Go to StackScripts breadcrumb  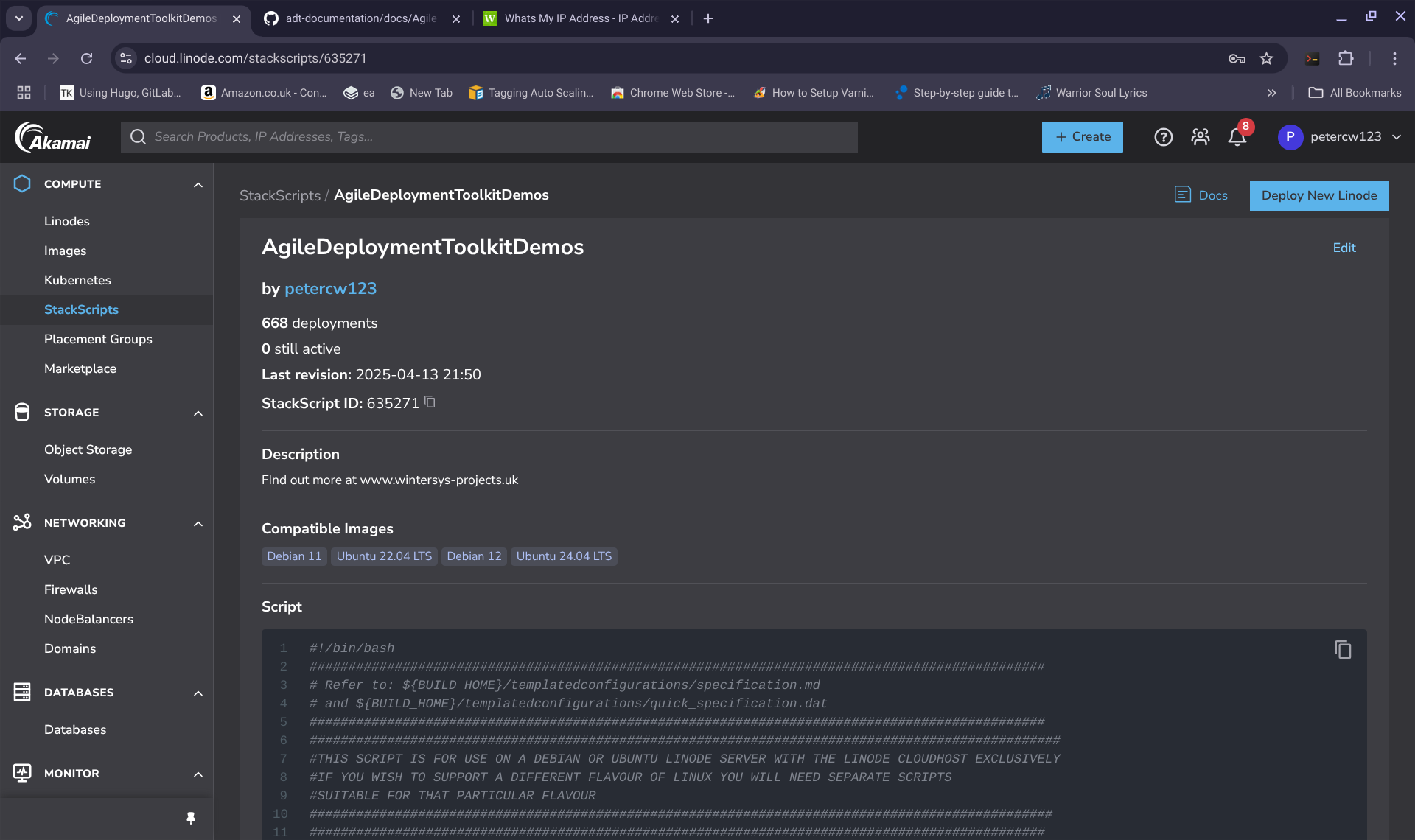pos(280,195)
